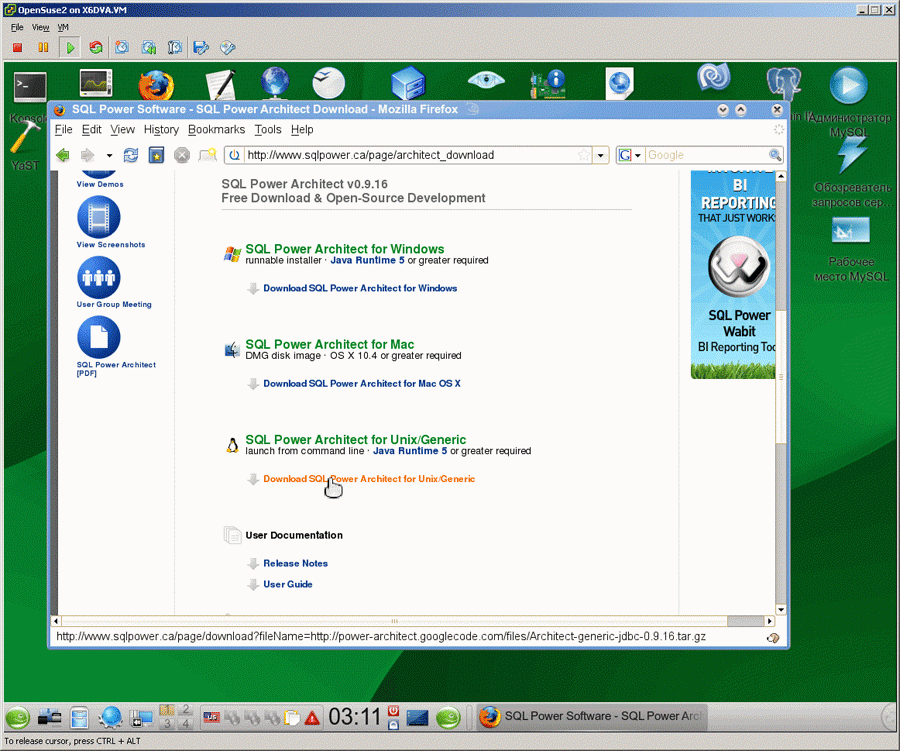This screenshot has height=751, width=900.
Task: Click the red warning triangle tray icon
Action: [312, 718]
